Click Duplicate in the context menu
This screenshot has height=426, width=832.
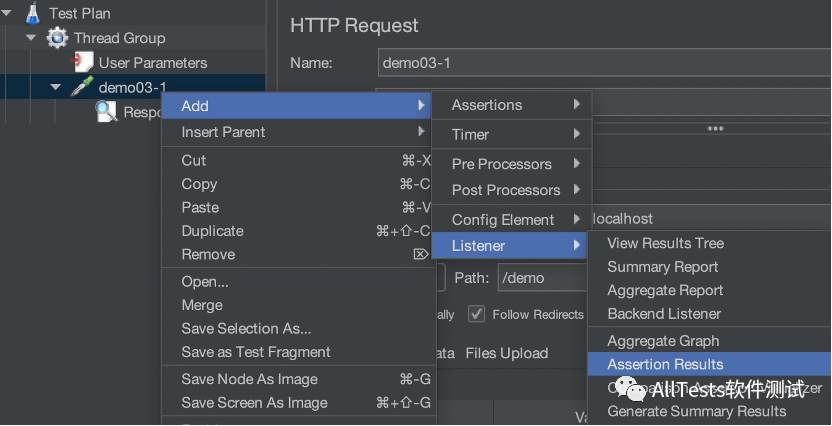coord(212,231)
